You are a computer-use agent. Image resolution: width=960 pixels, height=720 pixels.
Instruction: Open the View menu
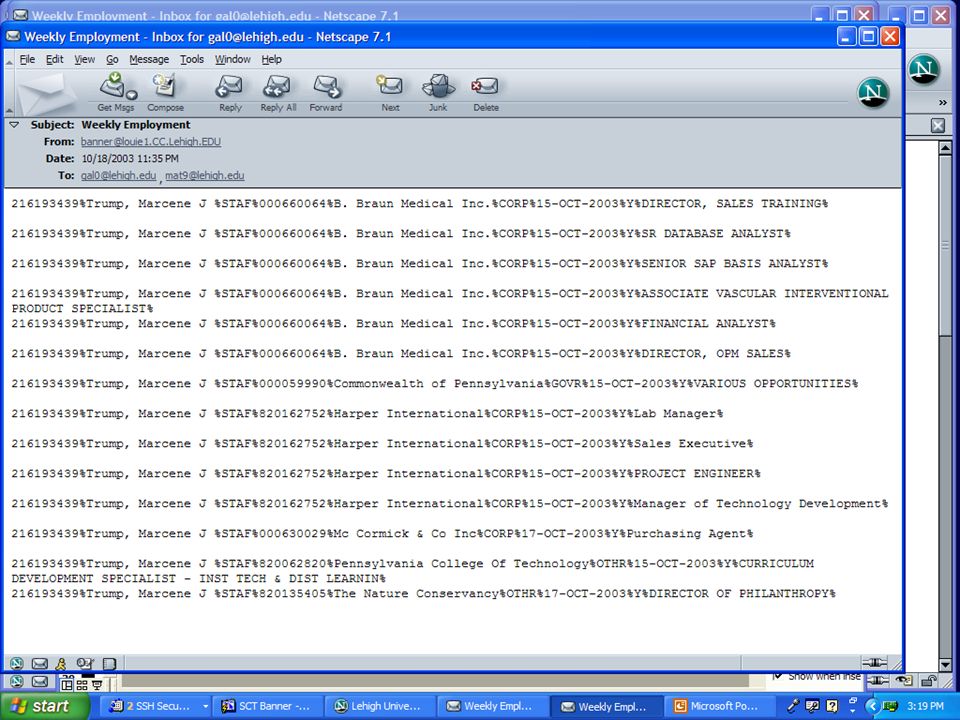pyautogui.click(x=84, y=59)
